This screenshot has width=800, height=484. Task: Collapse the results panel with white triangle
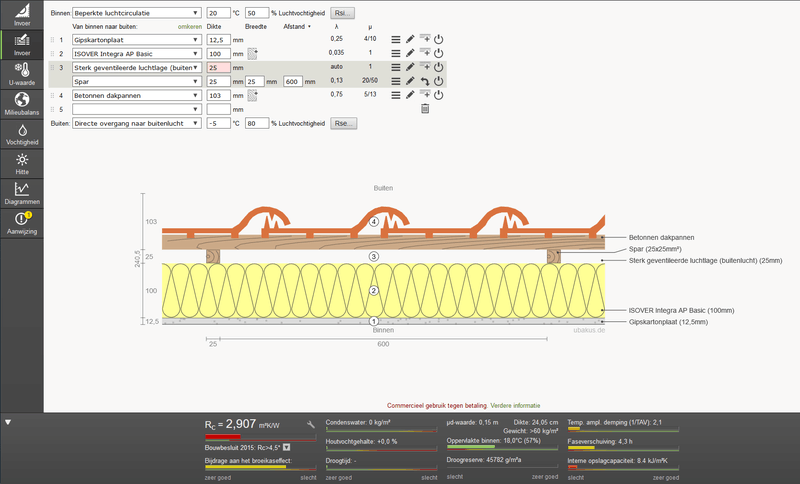[8, 422]
